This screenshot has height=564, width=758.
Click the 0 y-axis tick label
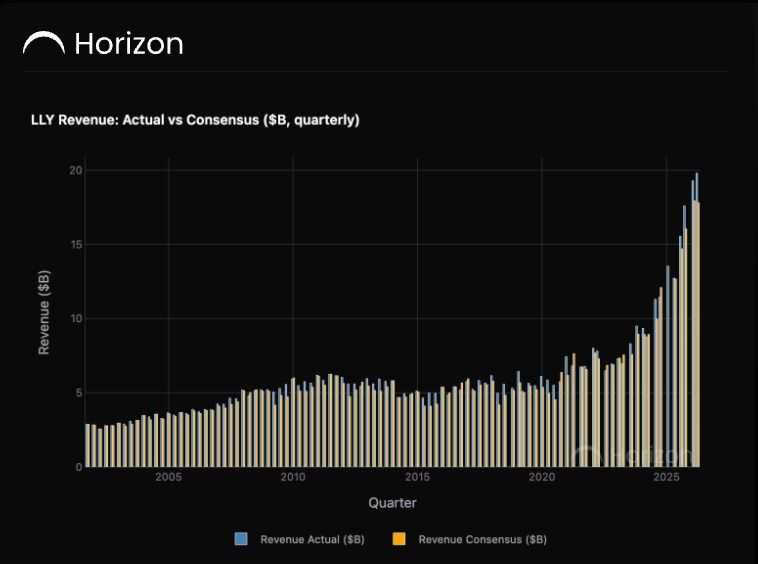(79, 467)
